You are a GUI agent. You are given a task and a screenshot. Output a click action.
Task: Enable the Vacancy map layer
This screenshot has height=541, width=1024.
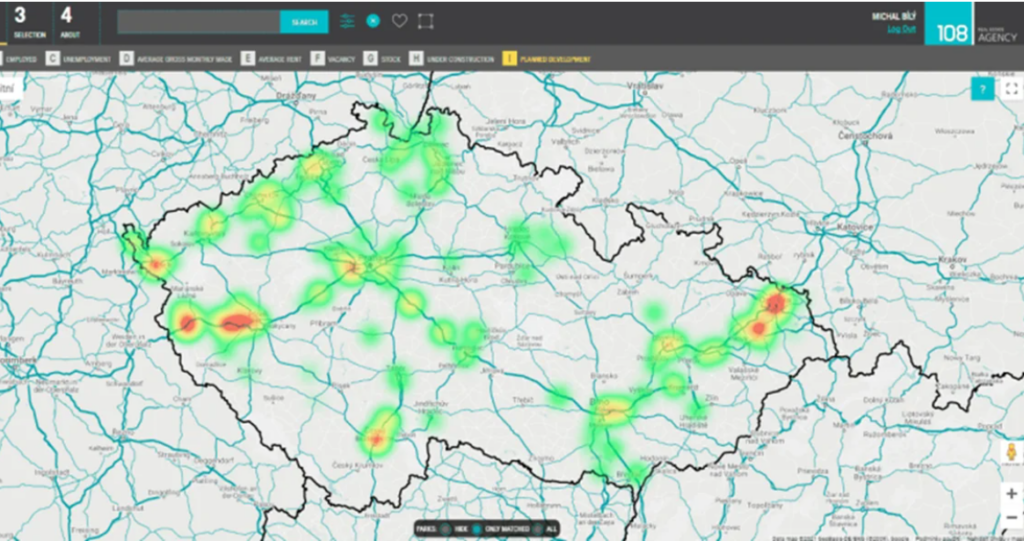[317, 59]
